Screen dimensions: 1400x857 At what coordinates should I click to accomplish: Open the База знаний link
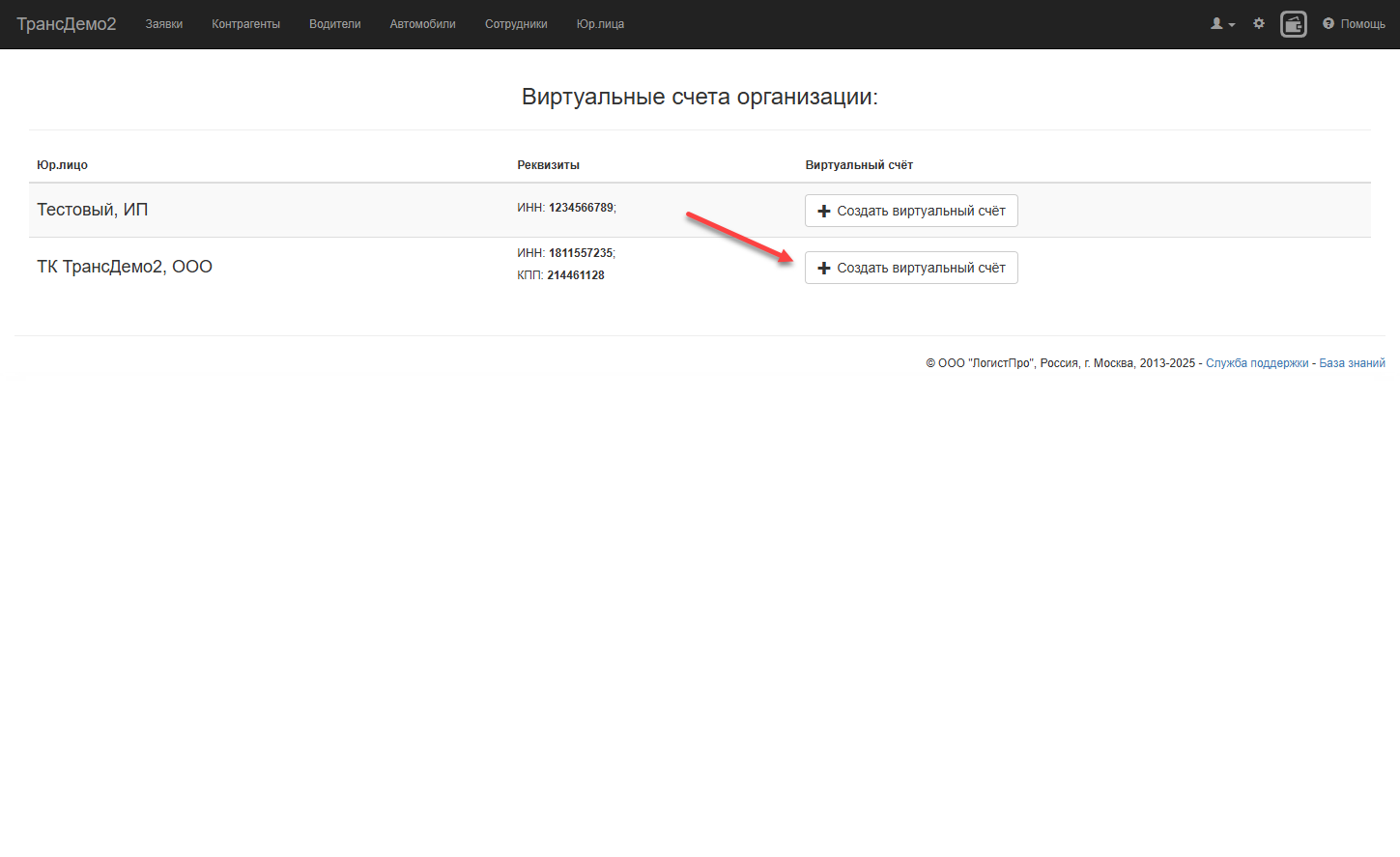(x=1352, y=363)
